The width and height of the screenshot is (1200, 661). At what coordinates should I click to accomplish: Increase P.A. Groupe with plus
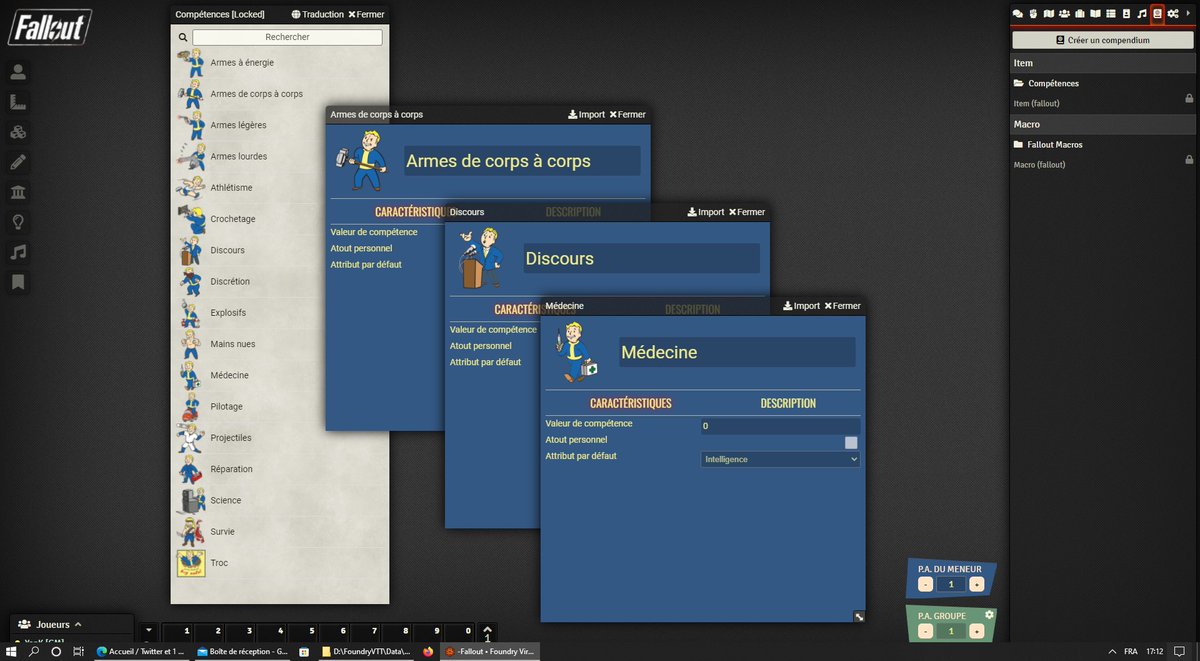point(976,631)
